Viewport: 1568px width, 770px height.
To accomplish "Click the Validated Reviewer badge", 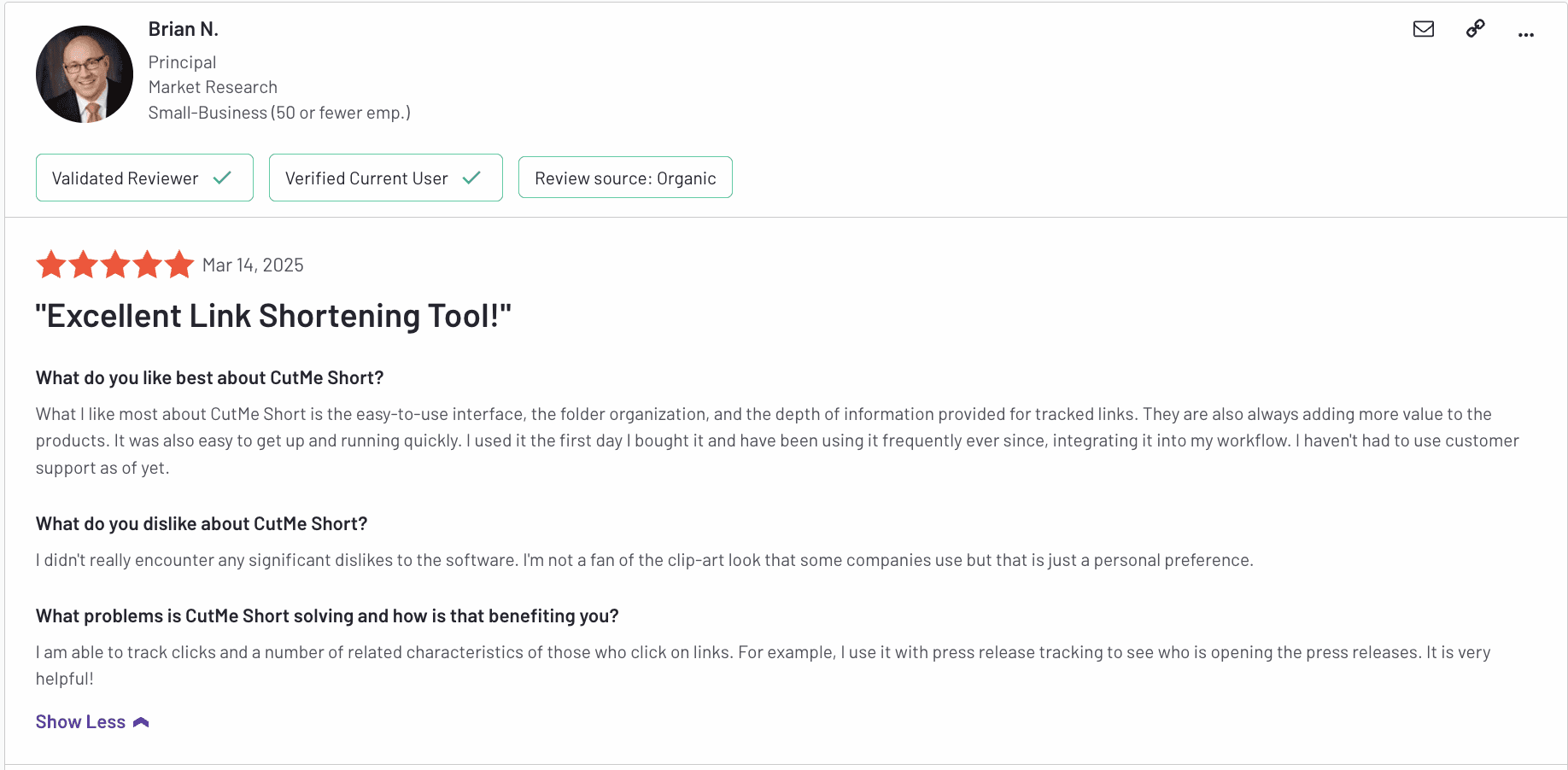I will click(144, 178).
